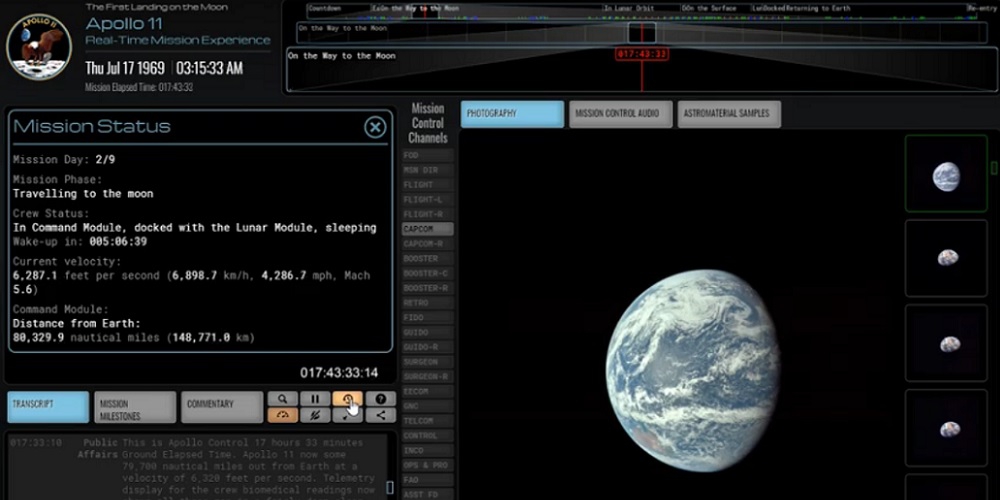Click the middle timeline zoom window box
This screenshot has height=500, width=1000.
(x=642, y=33)
